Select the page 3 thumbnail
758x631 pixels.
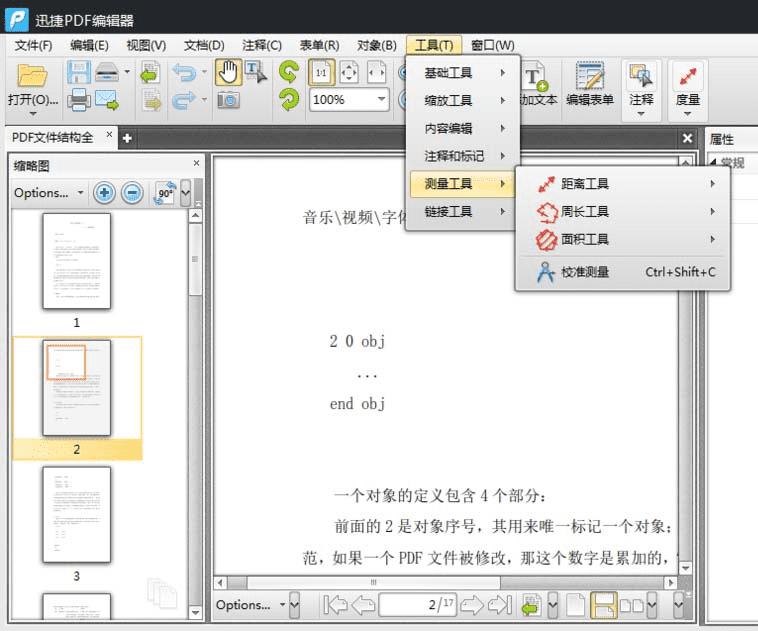click(76, 514)
